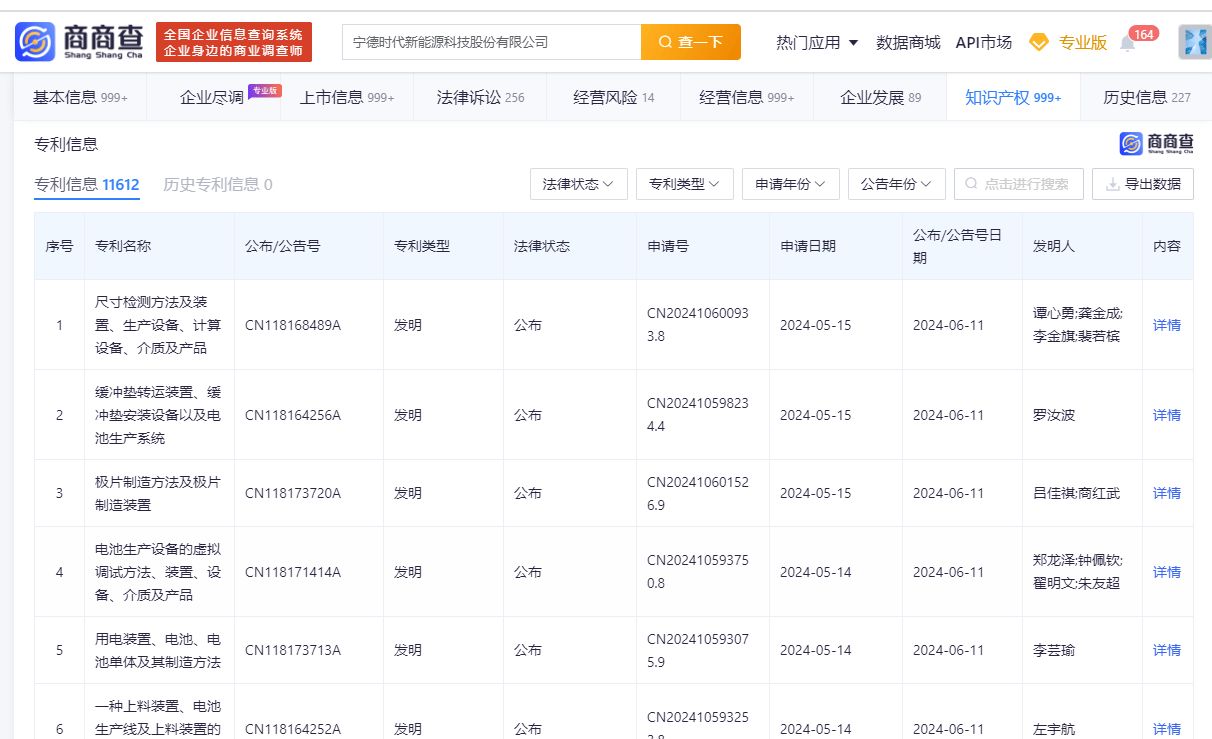Click the 商商查 logo in the patent panel
1212x739 pixels.
[1157, 144]
